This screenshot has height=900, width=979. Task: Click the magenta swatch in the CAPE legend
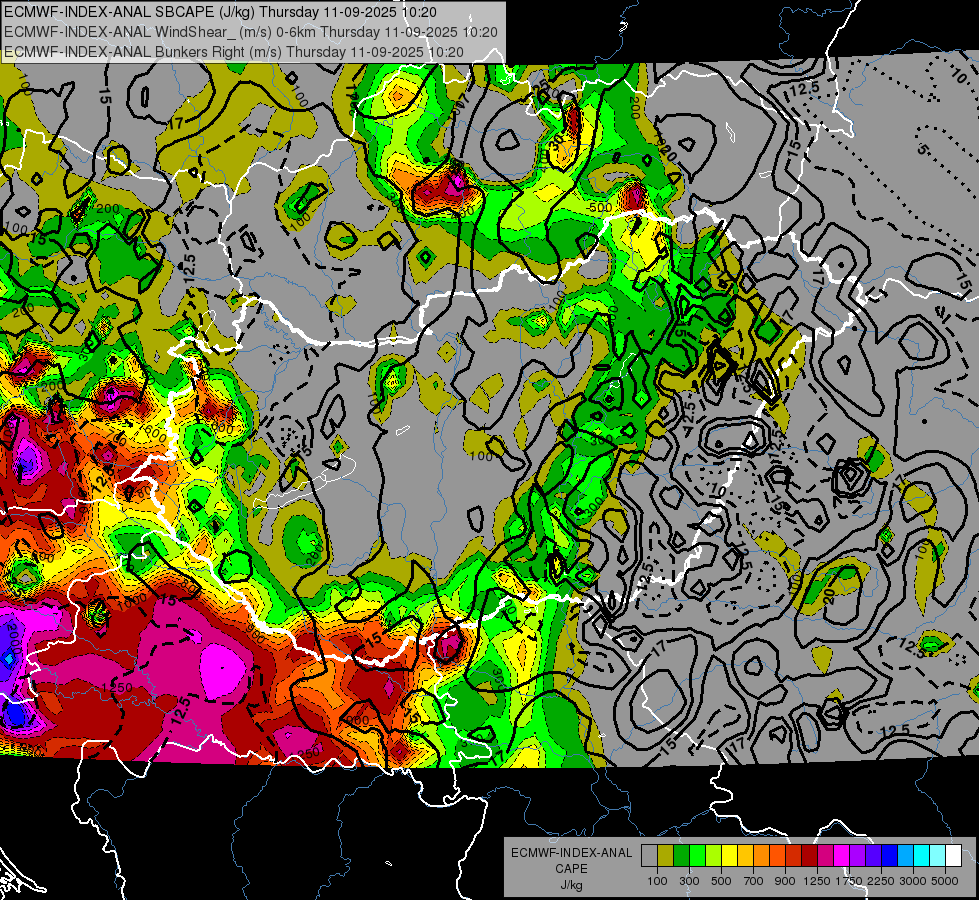(842, 855)
